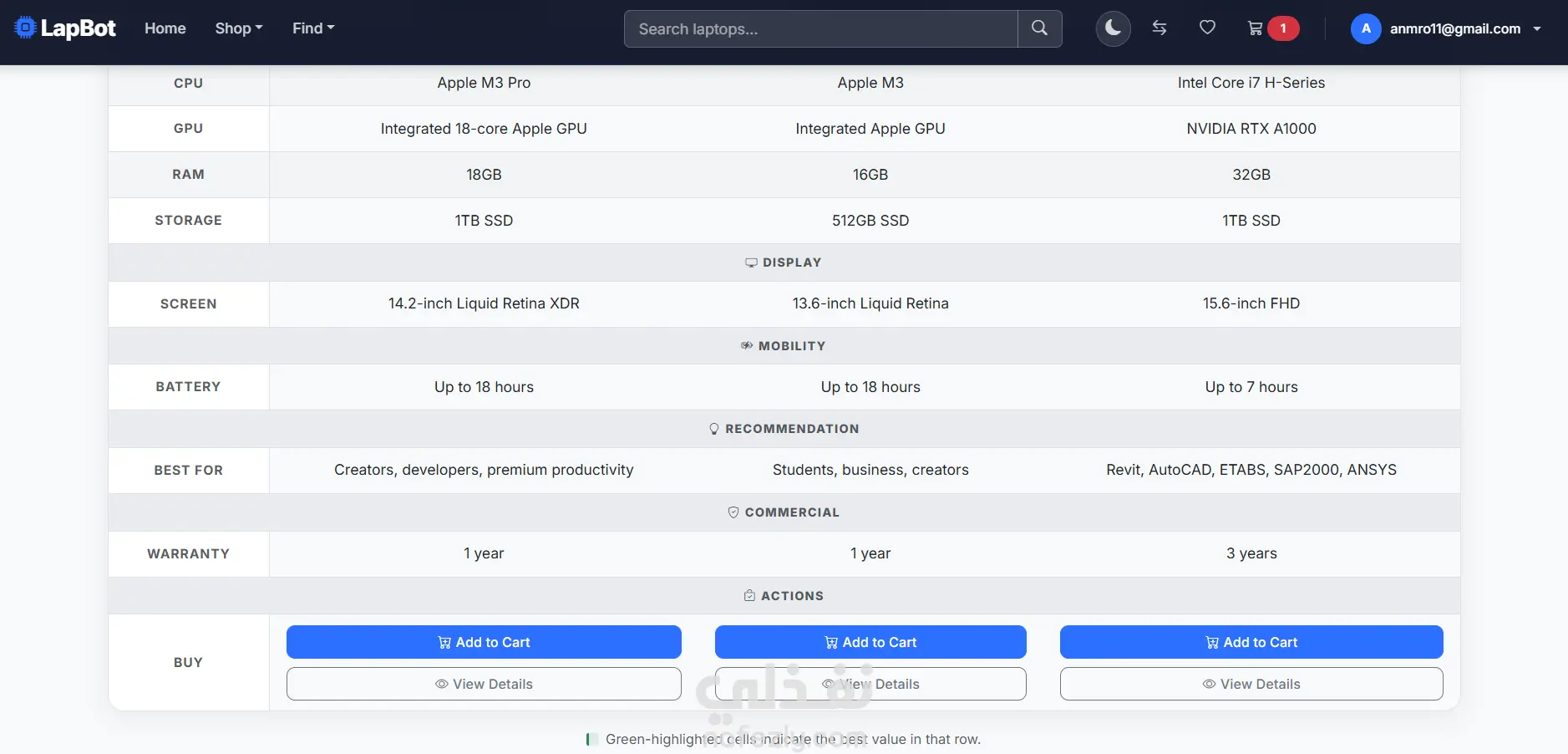Click the bag icon beside ACTIONS heading
Screen dimensions: 1568x754
coord(749,596)
